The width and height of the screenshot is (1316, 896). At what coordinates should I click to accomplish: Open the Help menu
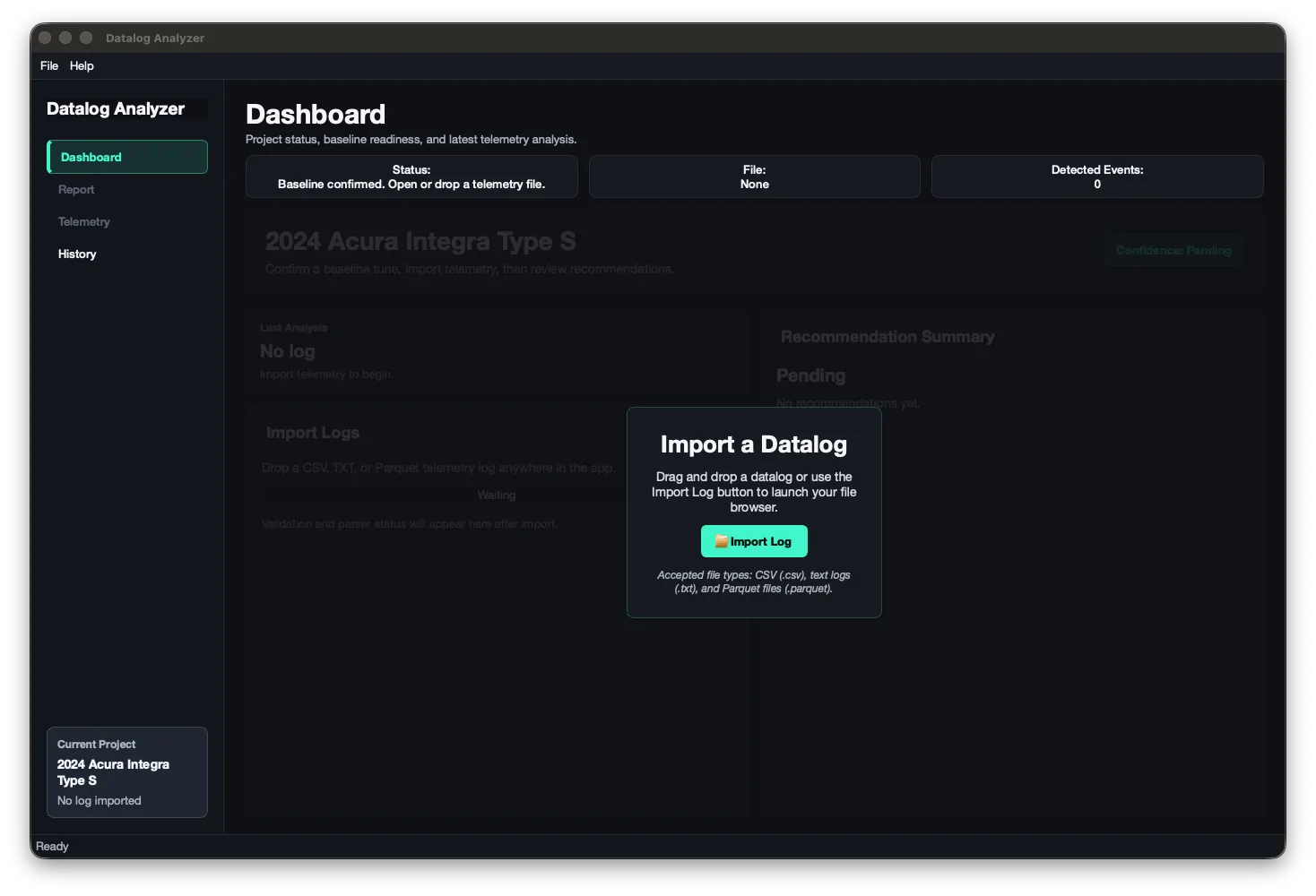(x=82, y=65)
